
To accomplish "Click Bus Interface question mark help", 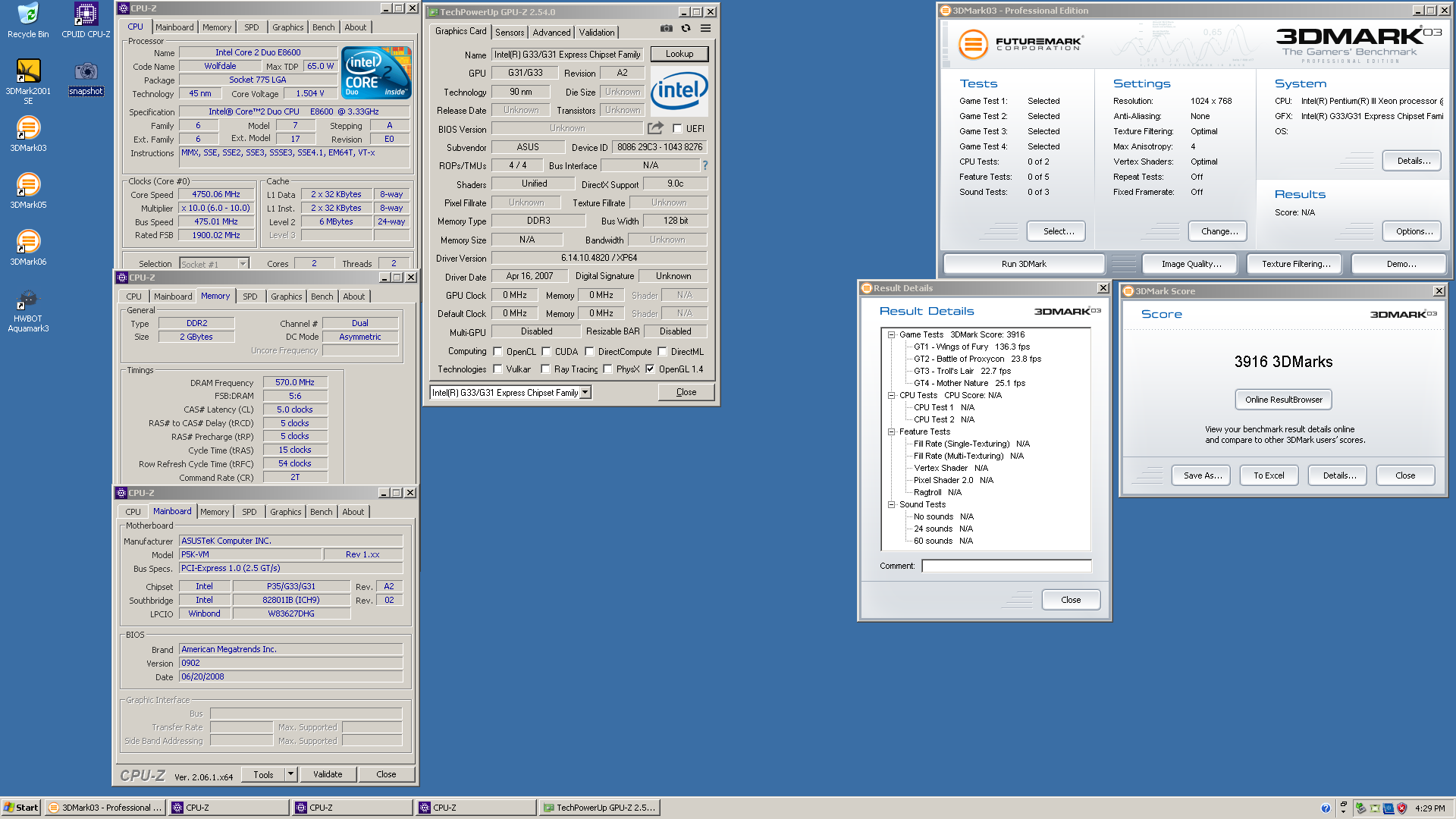I will pos(704,165).
